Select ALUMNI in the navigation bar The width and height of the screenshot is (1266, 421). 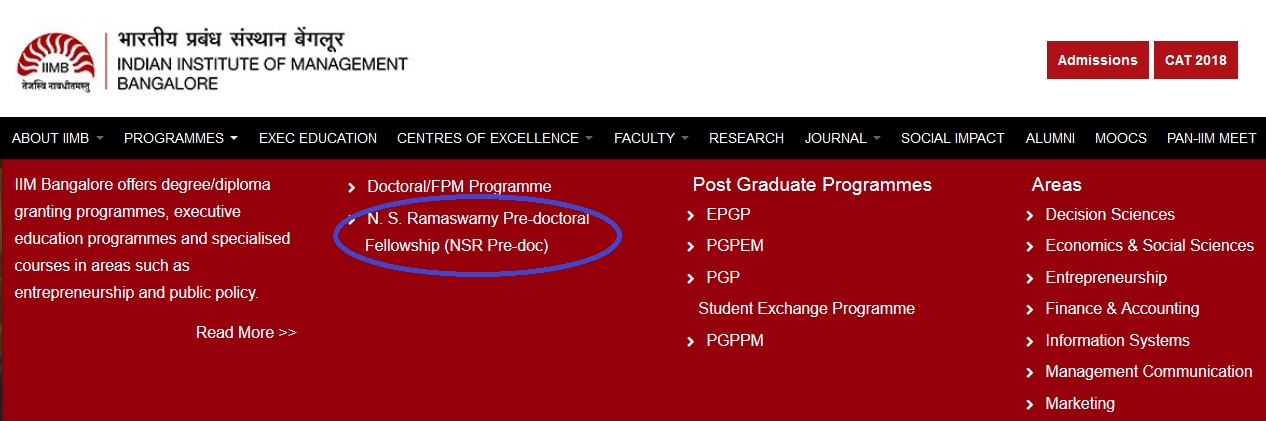pos(1050,138)
